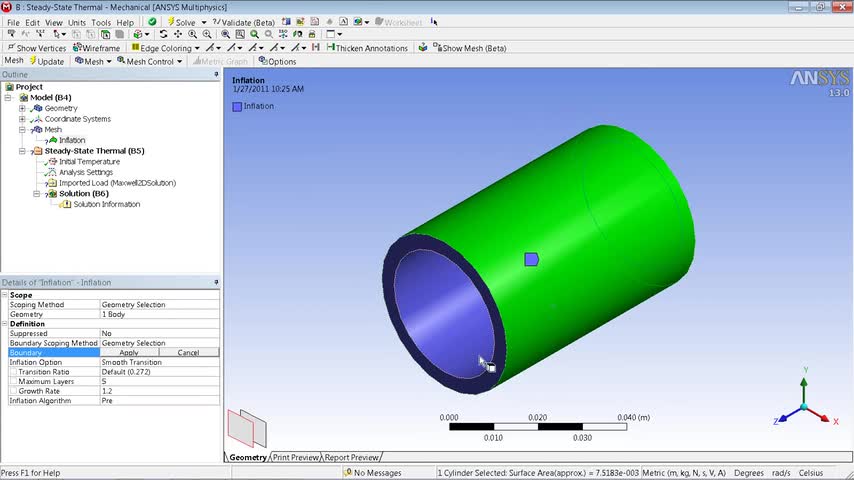Open the File menu
The image size is (854, 480).
click(x=13, y=22)
